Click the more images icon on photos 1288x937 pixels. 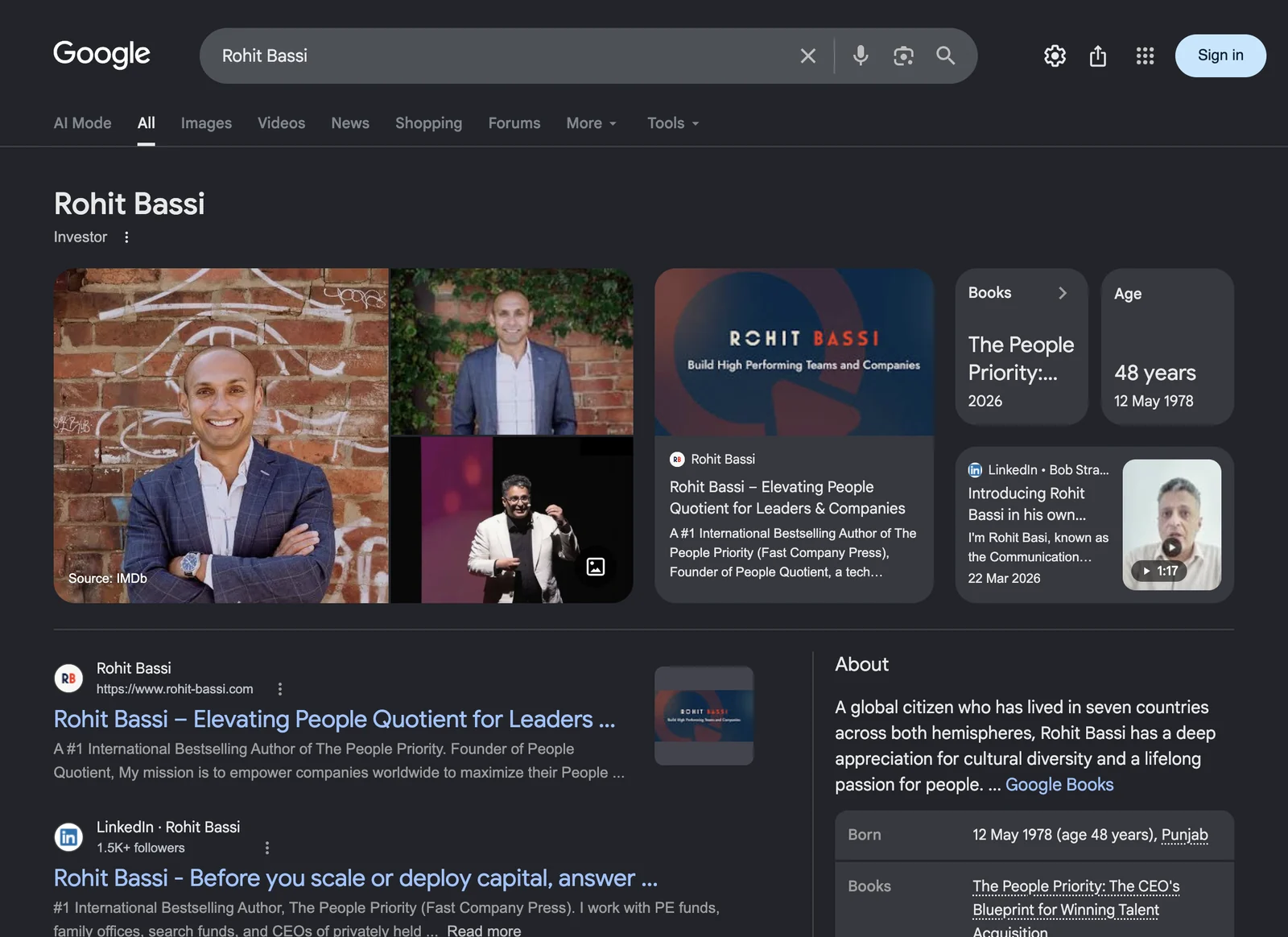click(x=595, y=567)
